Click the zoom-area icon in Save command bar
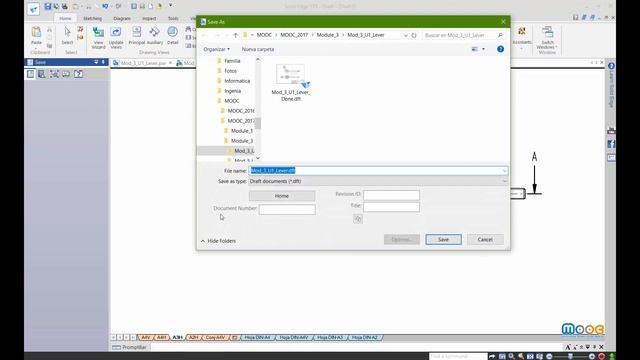The height and width of the screenshot is (360, 640). [x=54, y=74]
